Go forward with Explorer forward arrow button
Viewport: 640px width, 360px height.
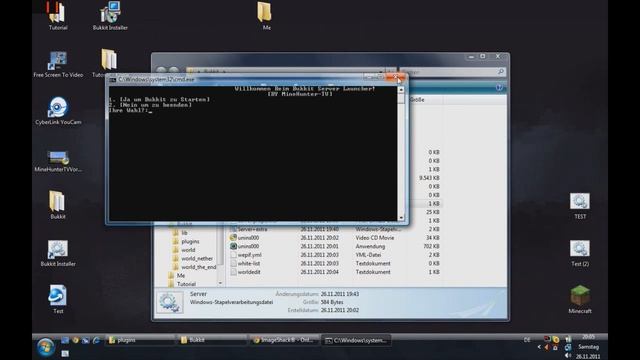coord(174,71)
